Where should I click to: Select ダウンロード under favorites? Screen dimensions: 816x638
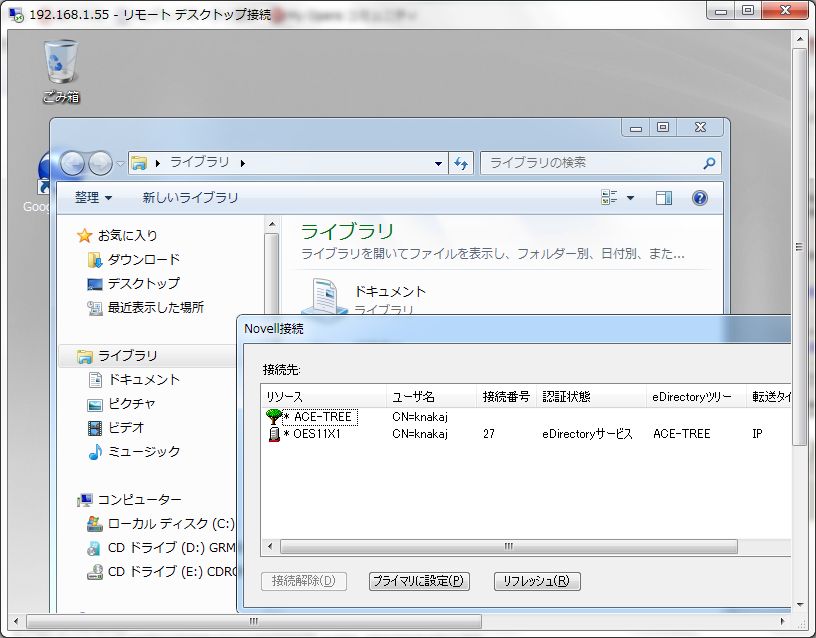pyautogui.click(x=144, y=260)
